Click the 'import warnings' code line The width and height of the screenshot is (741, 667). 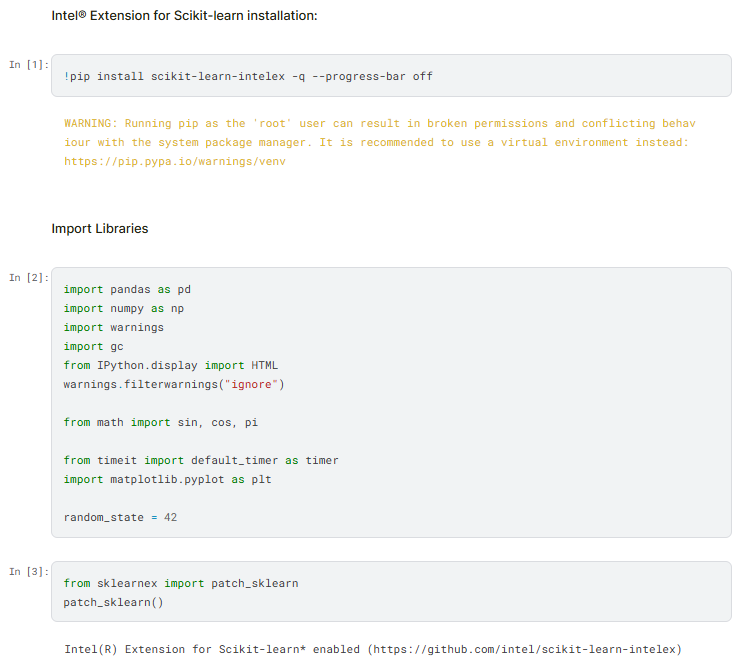coord(114,327)
